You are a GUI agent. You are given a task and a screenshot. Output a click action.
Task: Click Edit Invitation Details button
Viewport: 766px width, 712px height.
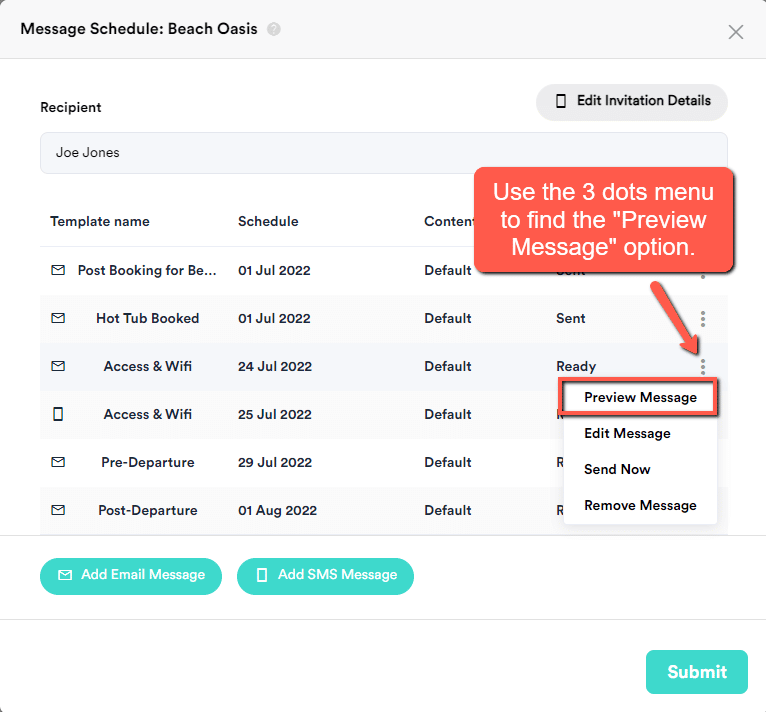pyautogui.click(x=632, y=102)
